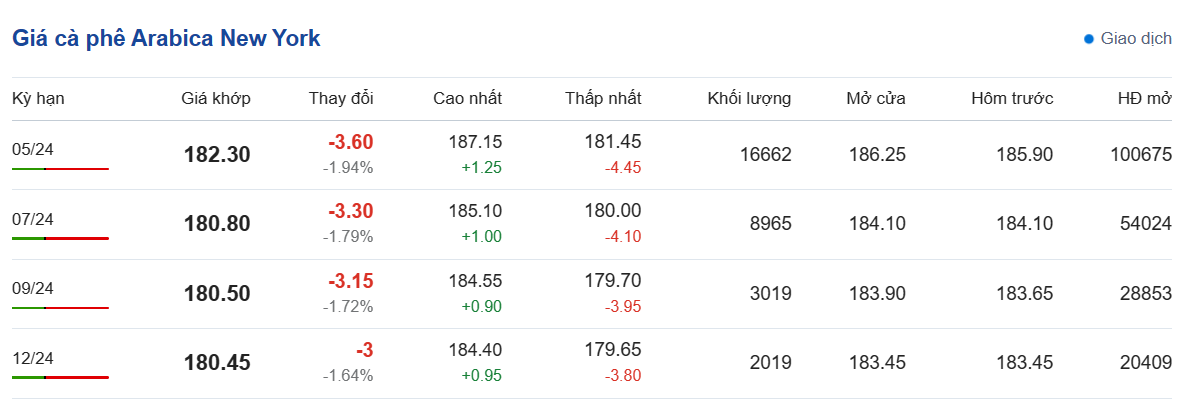Click the price range bar under 12/24
This screenshot has width=1187, height=416.
click(60, 377)
